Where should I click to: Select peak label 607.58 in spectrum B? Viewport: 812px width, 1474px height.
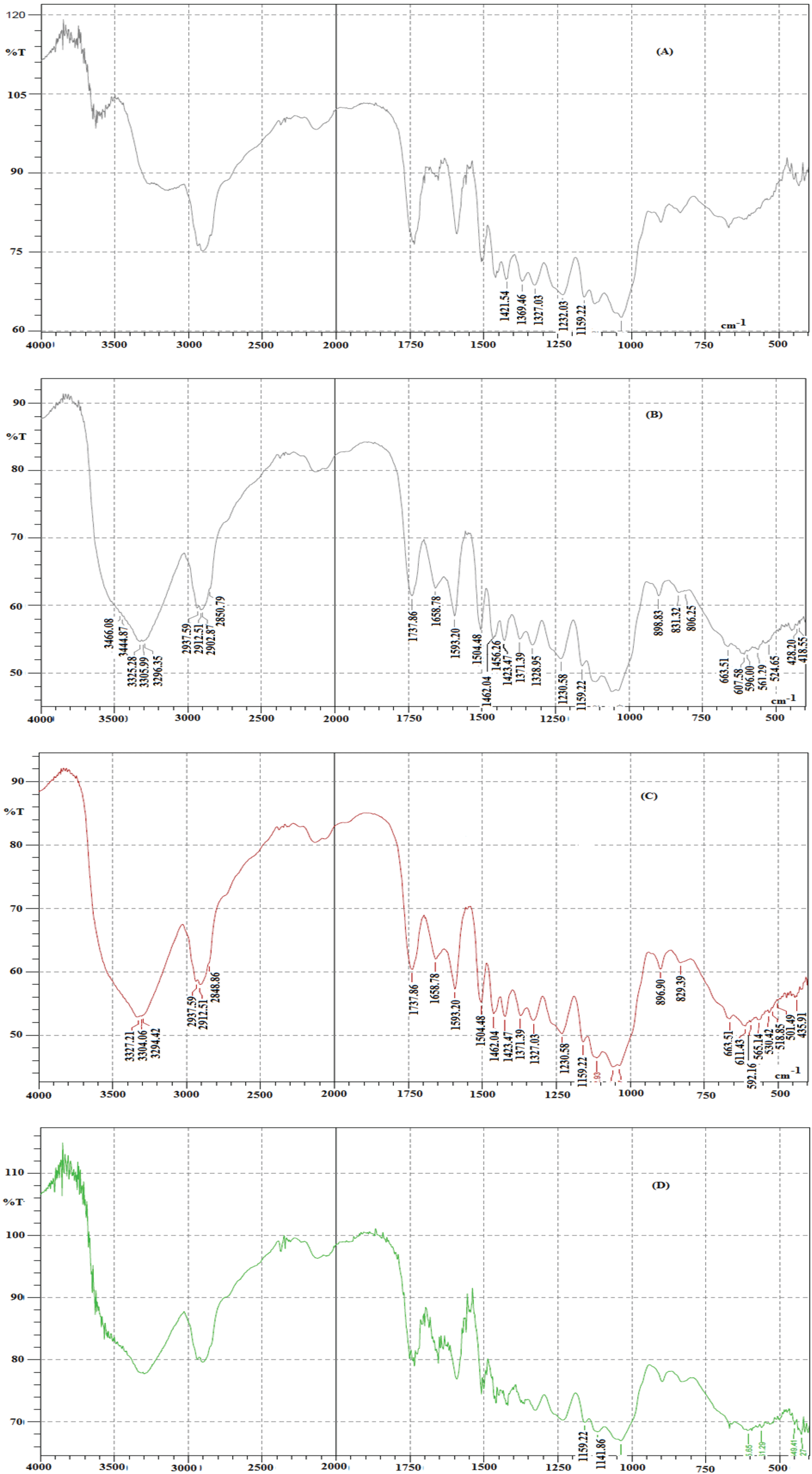[738, 681]
